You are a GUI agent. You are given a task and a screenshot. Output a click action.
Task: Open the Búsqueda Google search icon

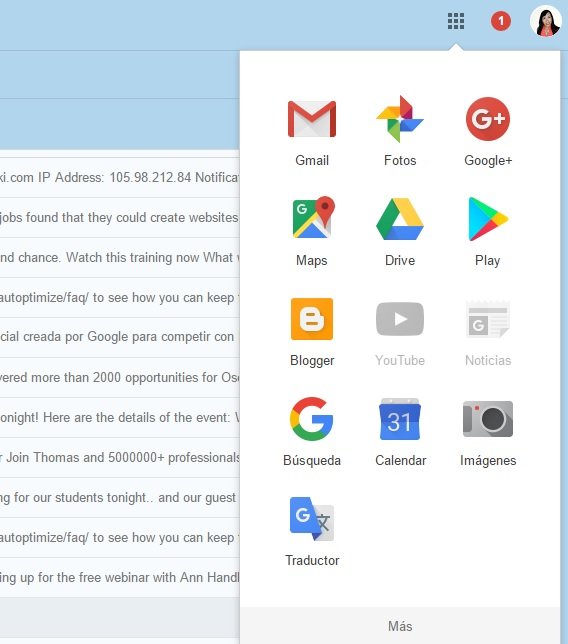pos(312,419)
